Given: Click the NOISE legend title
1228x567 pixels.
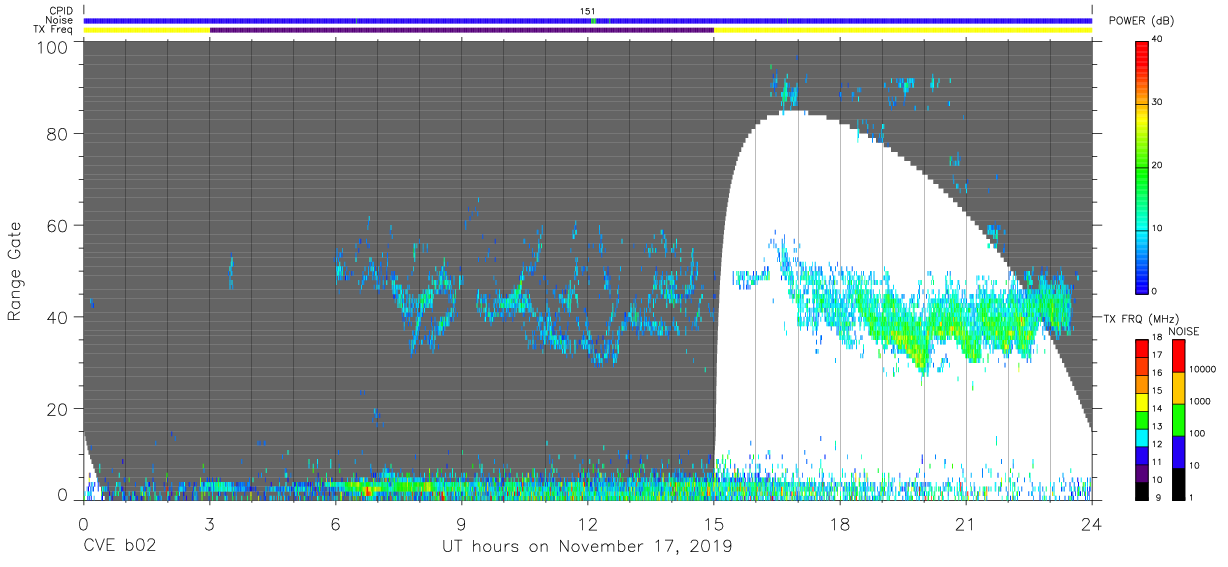Looking at the screenshot, I should click(1184, 331).
